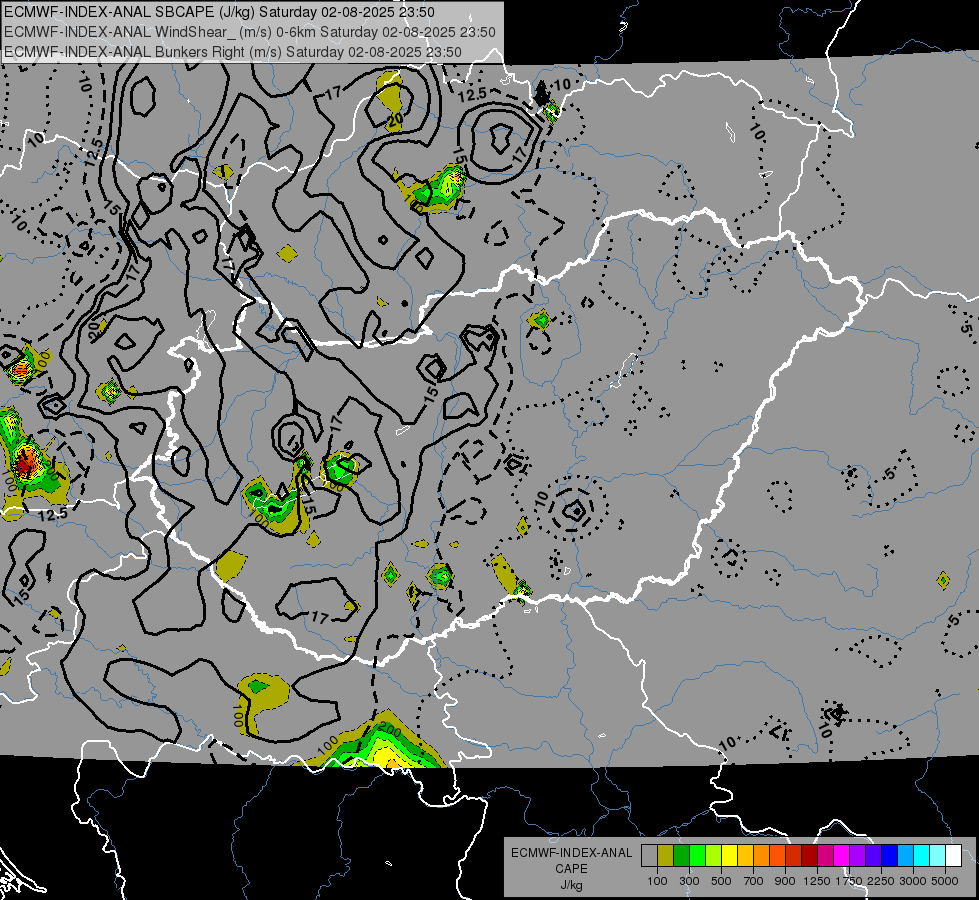Click the 5000 label under the legend
This screenshot has width=979, height=900.
(x=945, y=881)
